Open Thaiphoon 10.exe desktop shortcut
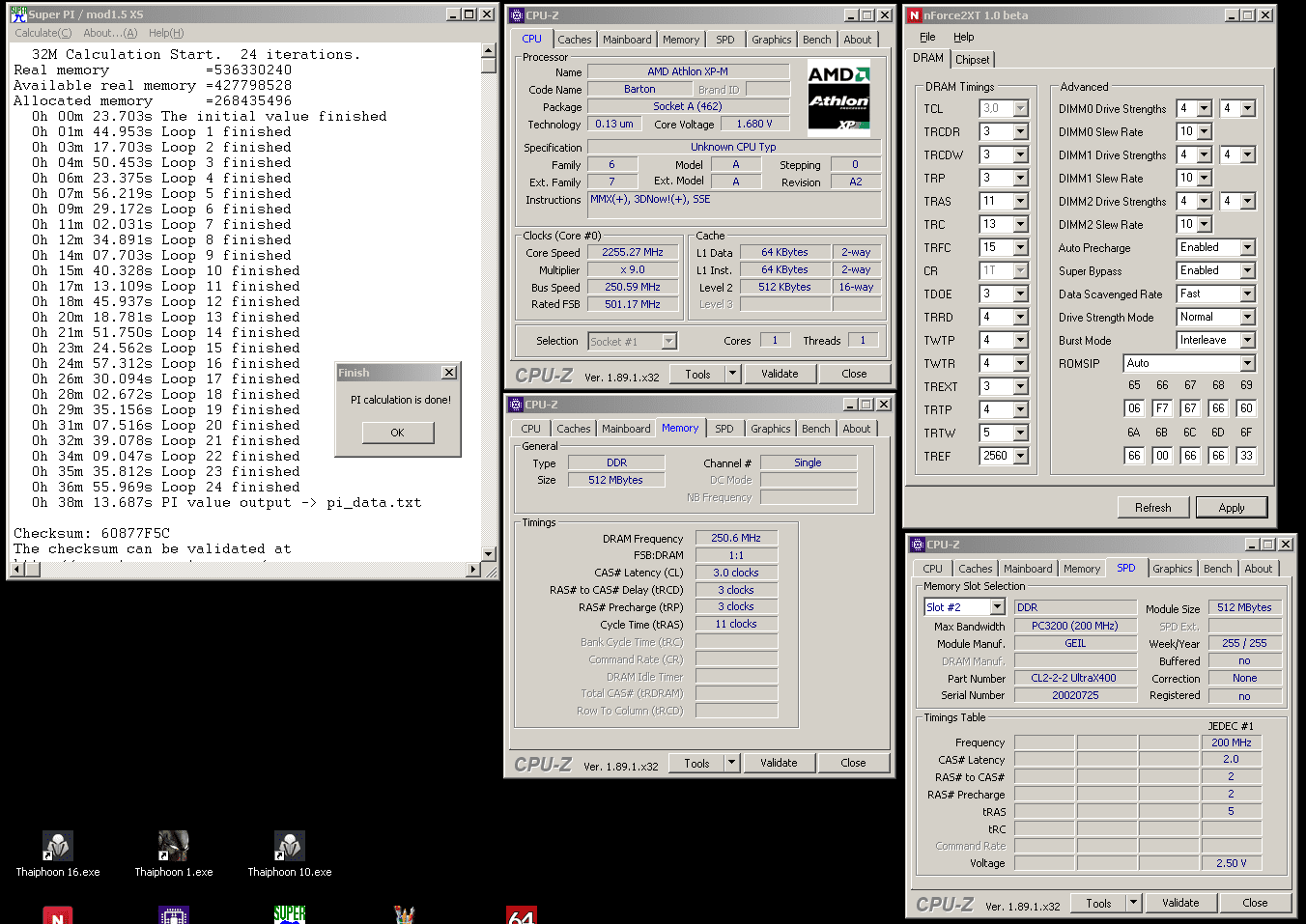The image size is (1306, 924). point(289,847)
